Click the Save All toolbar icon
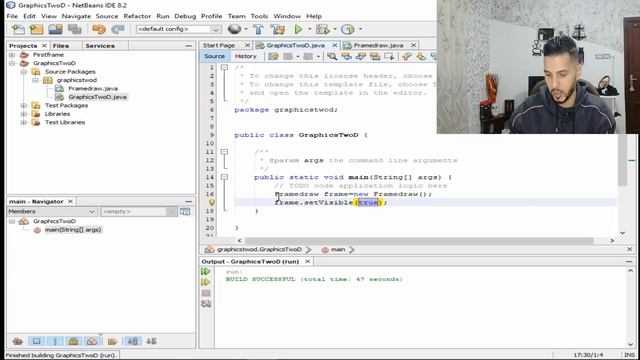640x360 pixels. [x=75, y=29]
